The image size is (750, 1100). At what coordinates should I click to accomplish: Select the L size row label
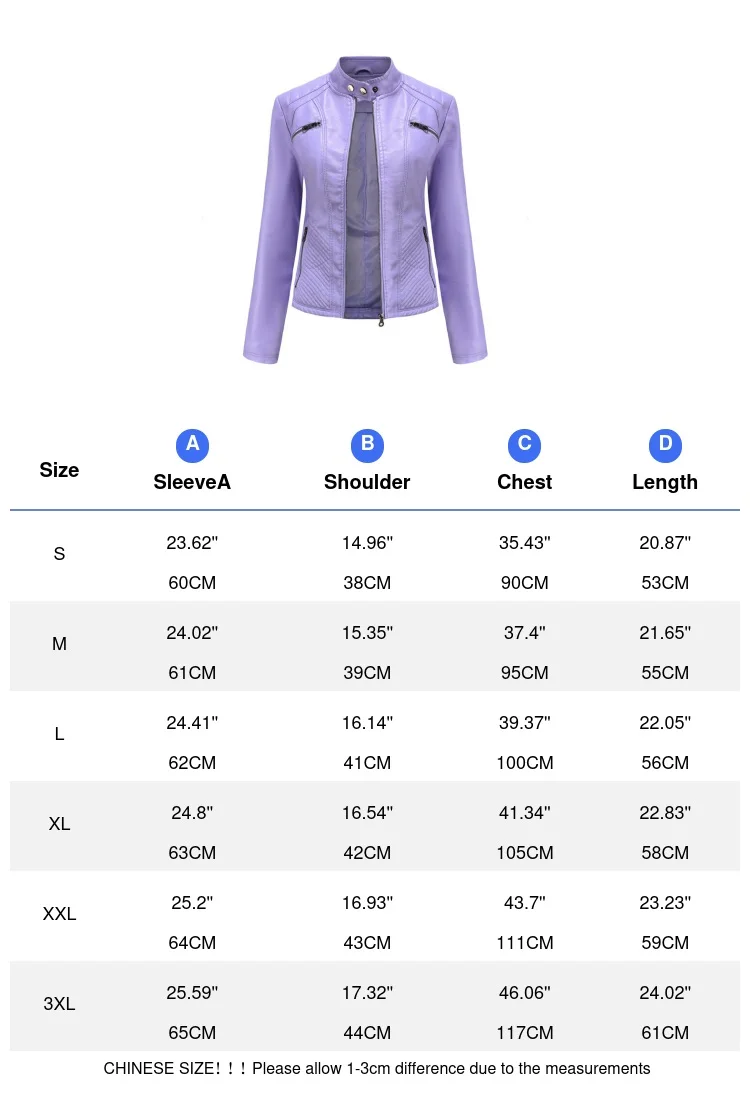click(x=59, y=734)
